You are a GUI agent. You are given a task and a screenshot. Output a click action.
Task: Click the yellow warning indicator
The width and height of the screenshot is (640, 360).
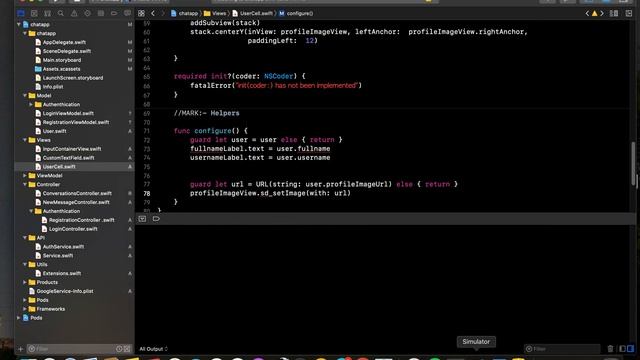click(x=594, y=13)
